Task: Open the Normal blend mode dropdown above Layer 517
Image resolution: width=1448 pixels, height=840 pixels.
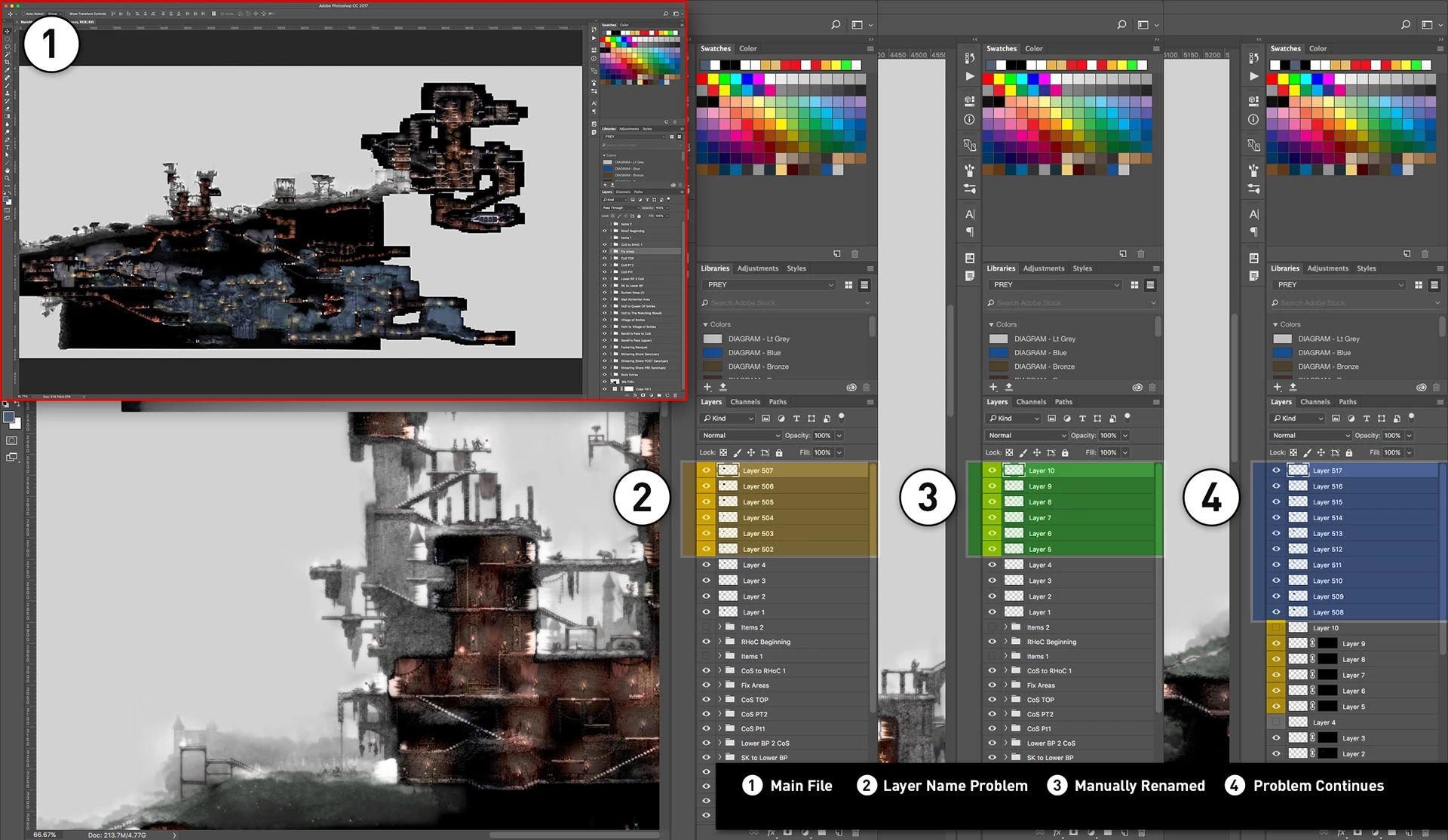Action: click(1311, 436)
